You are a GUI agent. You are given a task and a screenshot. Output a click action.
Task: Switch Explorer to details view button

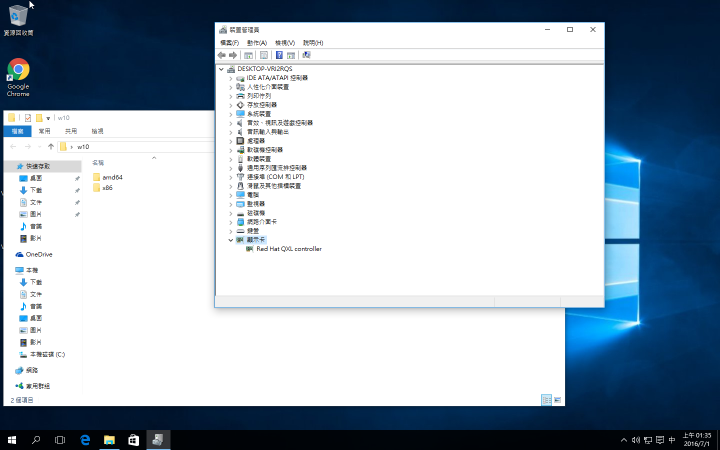click(546, 400)
